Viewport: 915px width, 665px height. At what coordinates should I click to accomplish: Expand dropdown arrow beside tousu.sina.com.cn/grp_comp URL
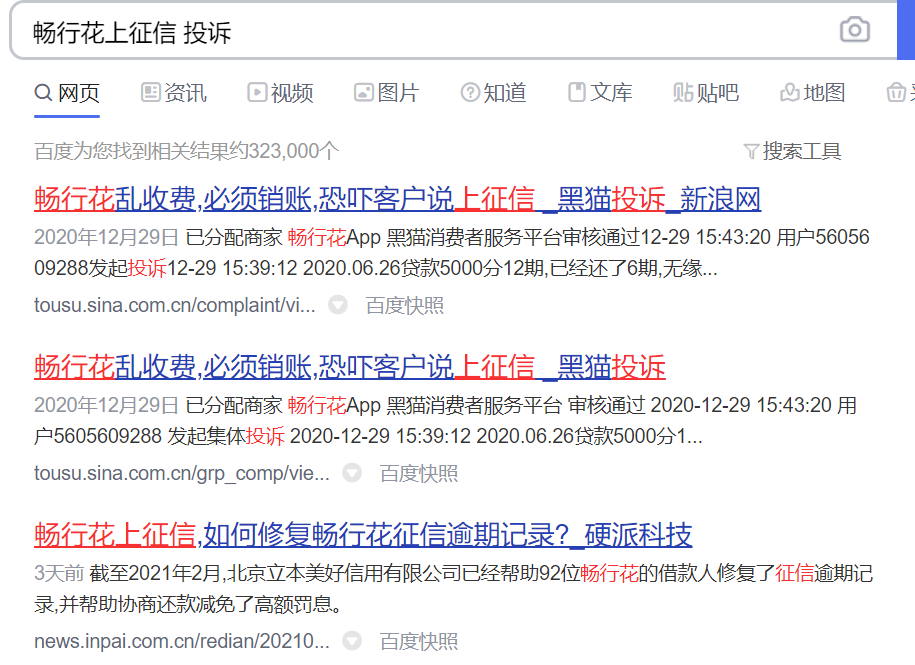pyautogui.click(x=352, y=473)
